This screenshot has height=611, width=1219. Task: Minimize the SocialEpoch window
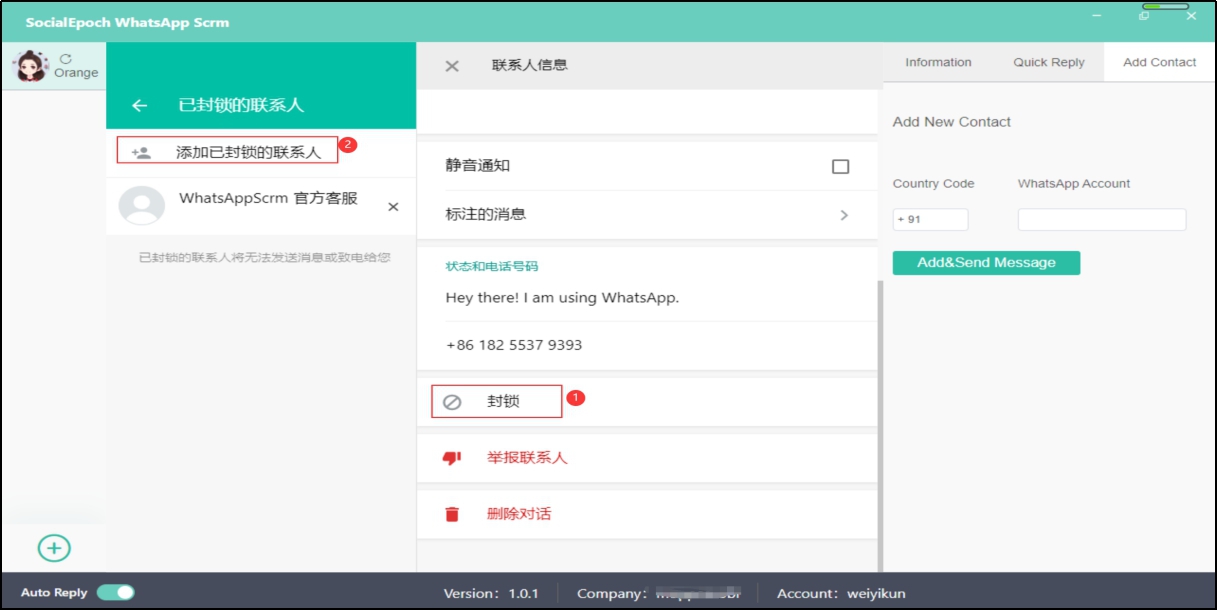(x=1097, y=16)
